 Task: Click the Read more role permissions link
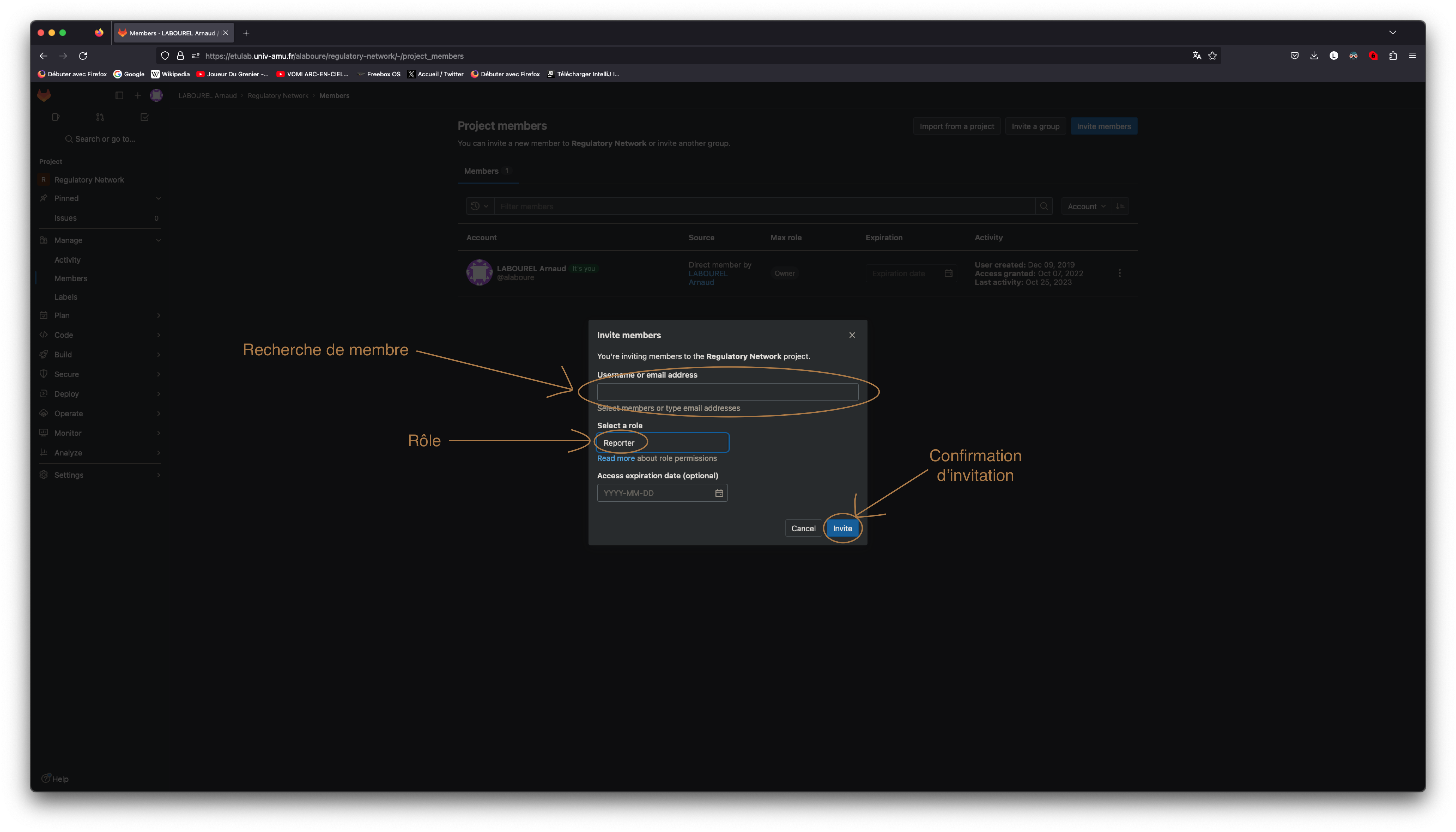(x=615, y=458)
